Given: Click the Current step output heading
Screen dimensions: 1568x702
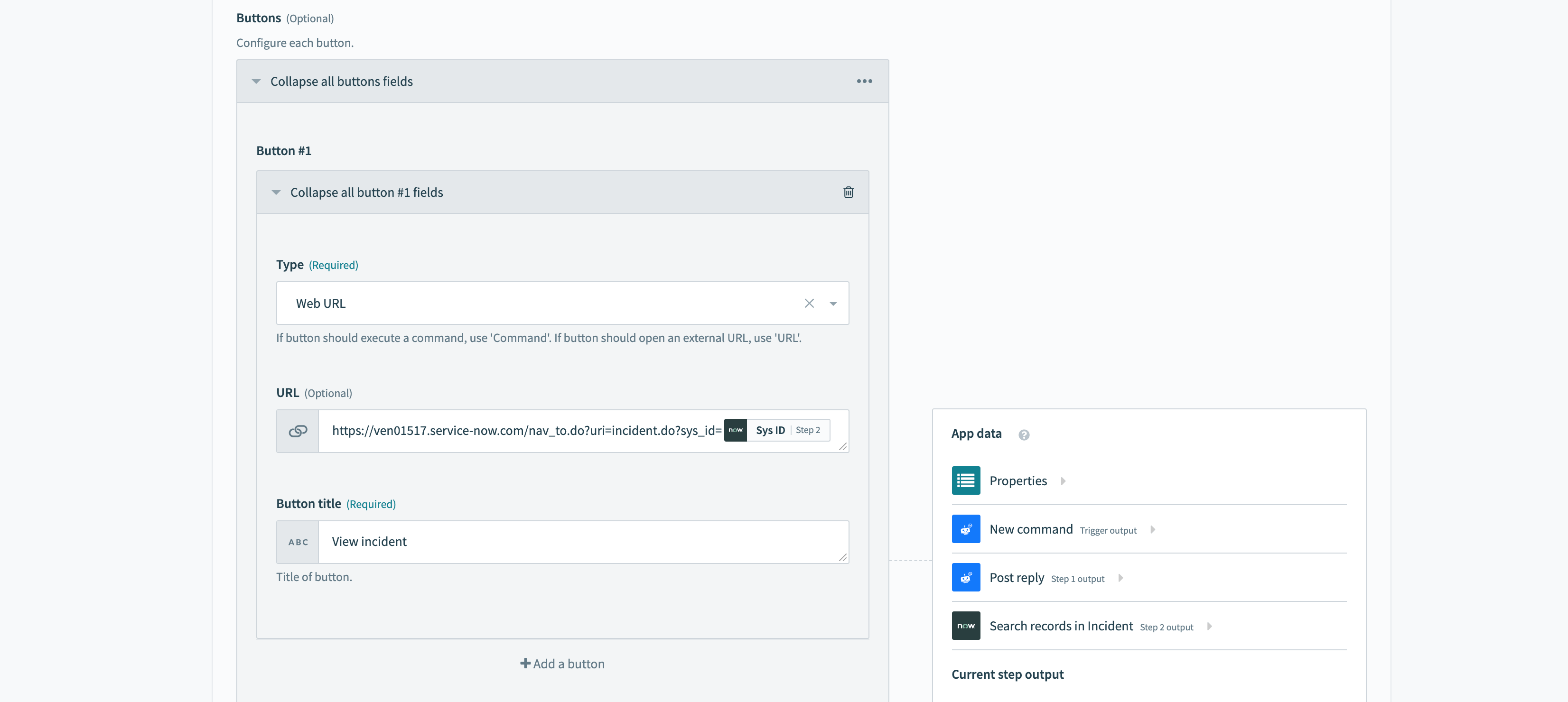Looking at the screenshot, I should point(1008,674).
